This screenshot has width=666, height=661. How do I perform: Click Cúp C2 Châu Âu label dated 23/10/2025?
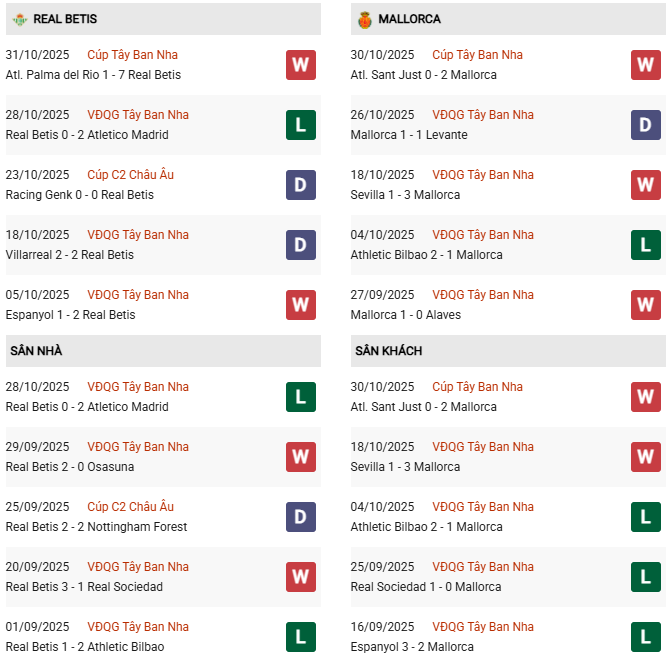(130, 175)
